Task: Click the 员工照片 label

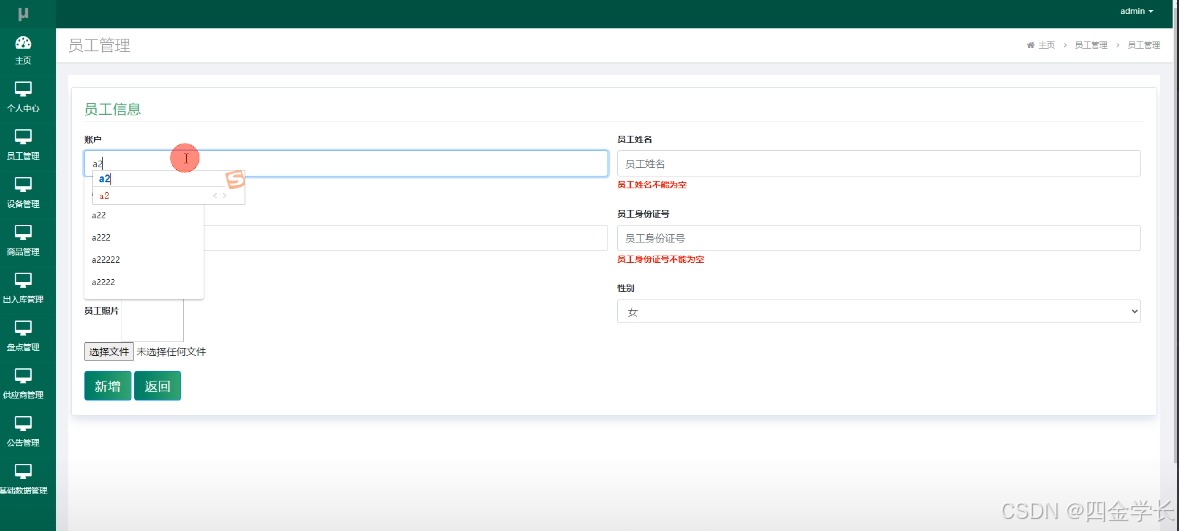Action: (x=102, y=311)
